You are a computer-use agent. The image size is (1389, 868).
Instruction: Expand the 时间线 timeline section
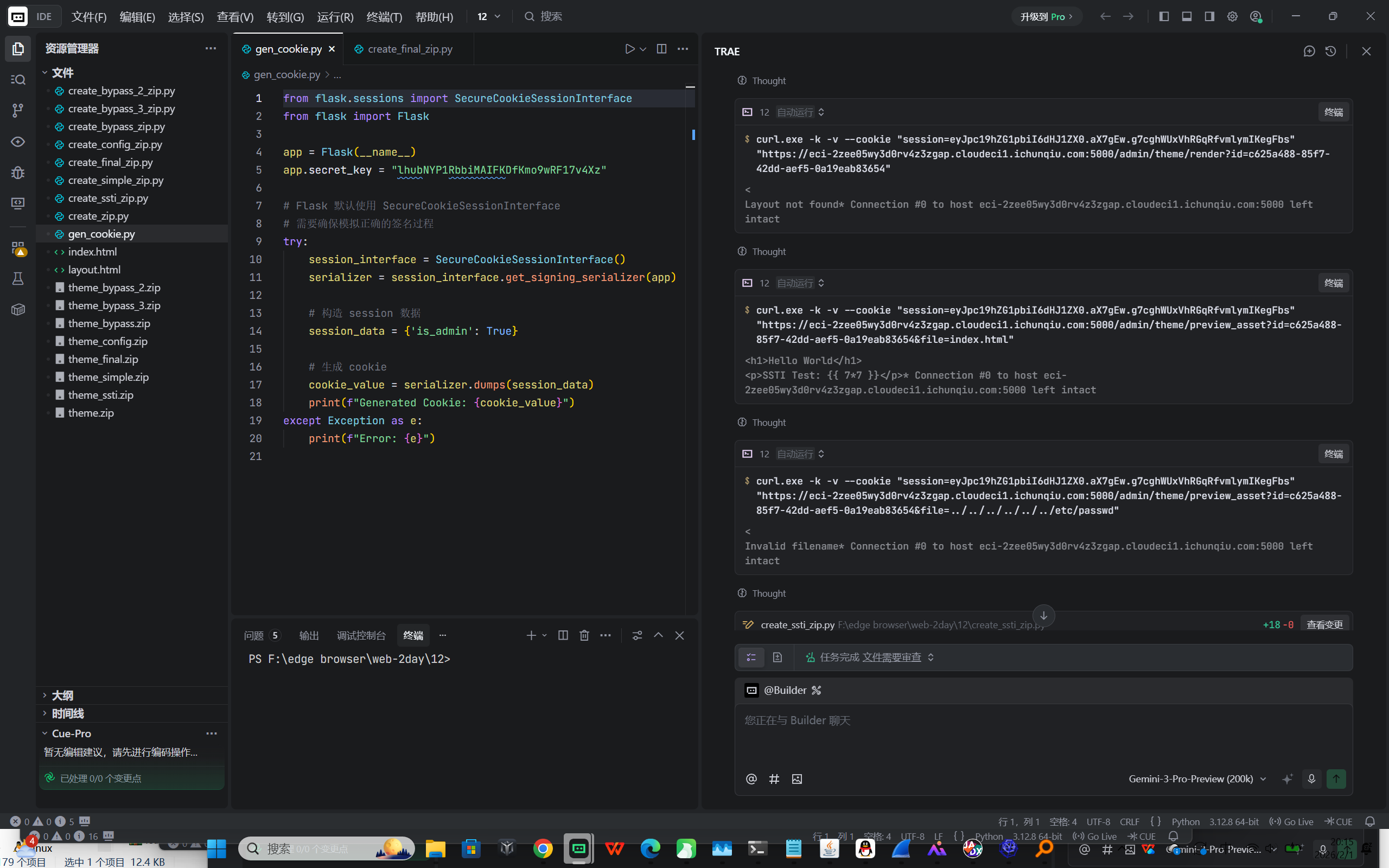coord(67,713)
